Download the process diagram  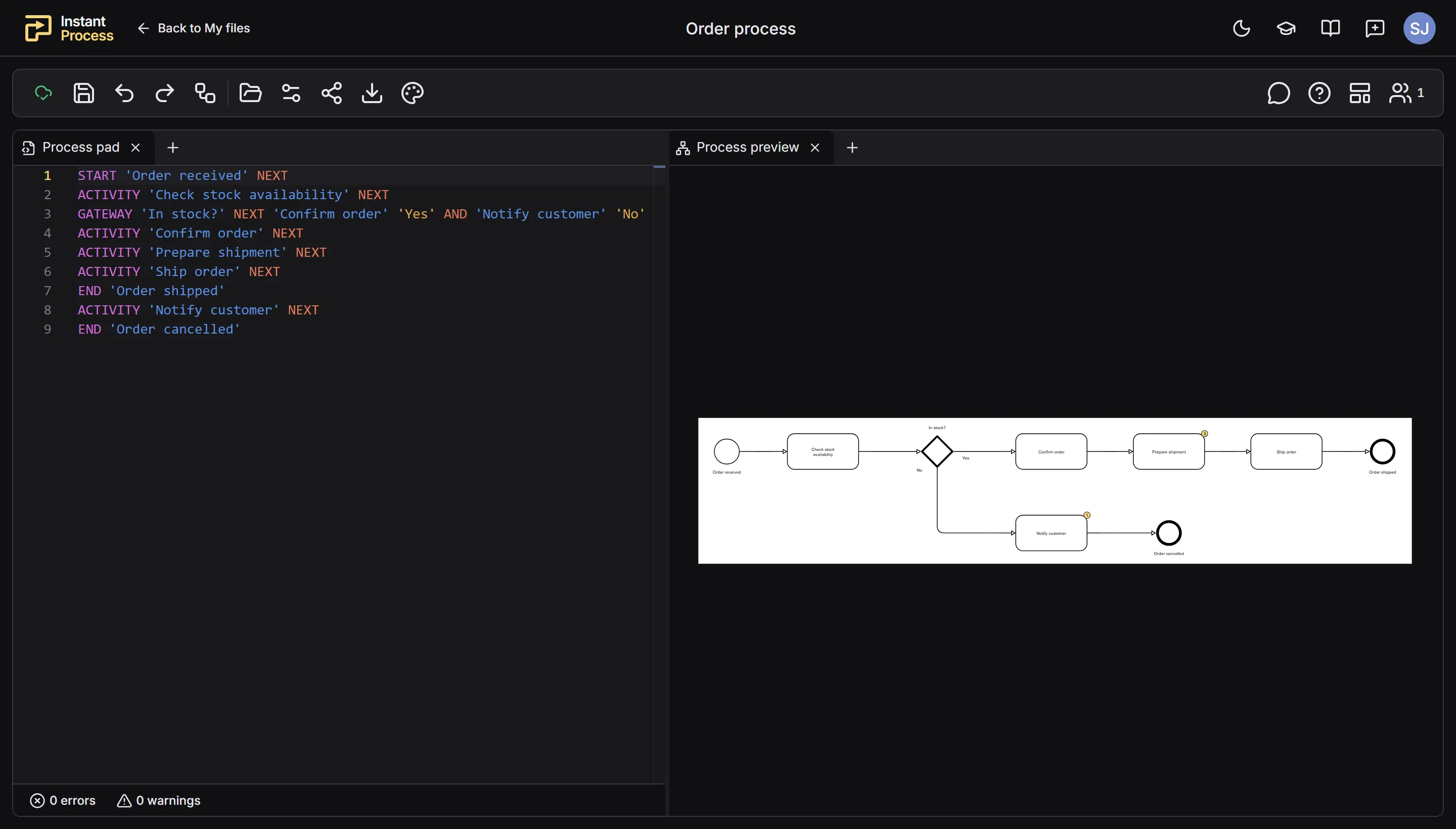tap(372, 93)
